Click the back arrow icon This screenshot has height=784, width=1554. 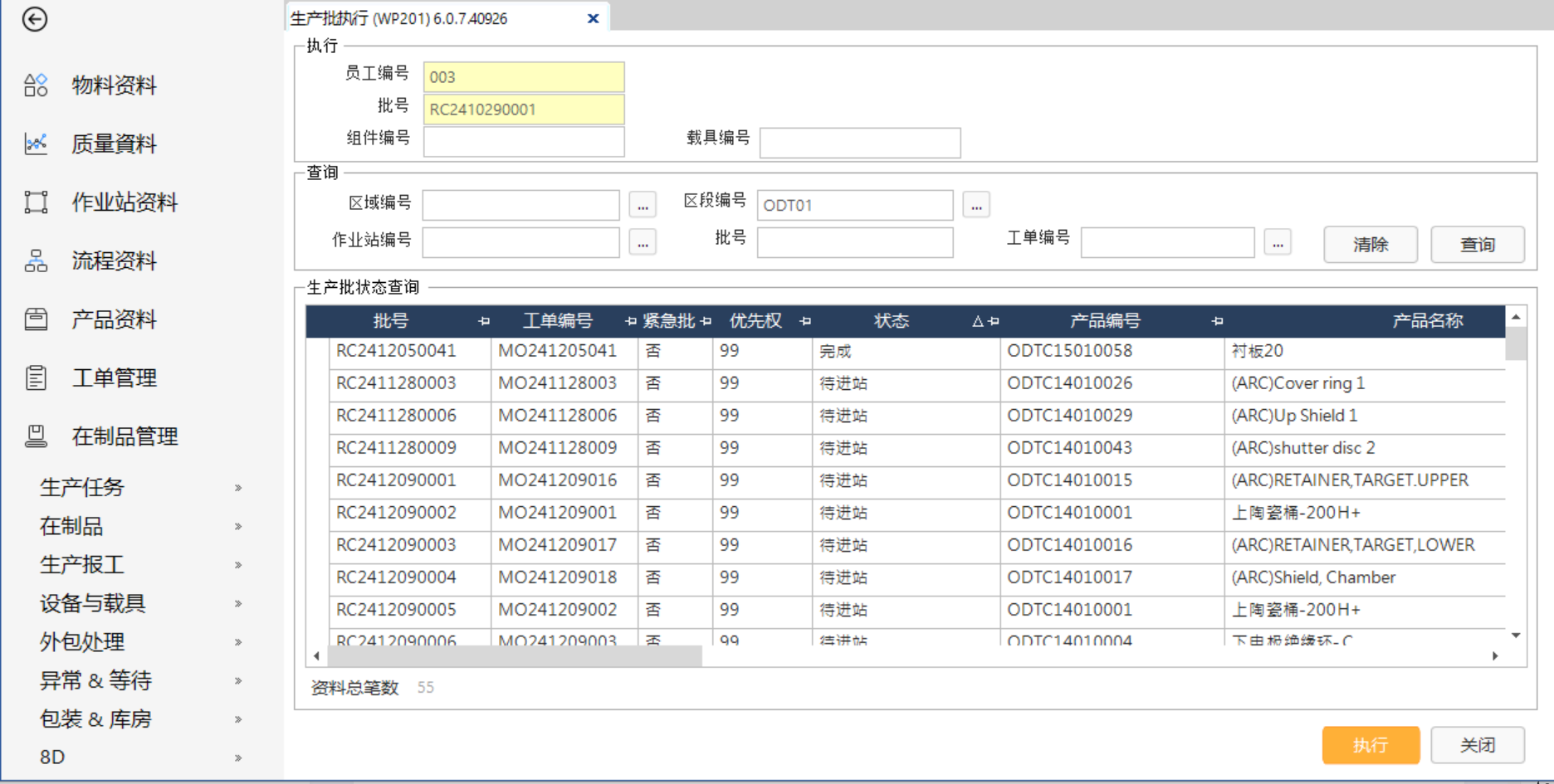(x=35, y=19)
